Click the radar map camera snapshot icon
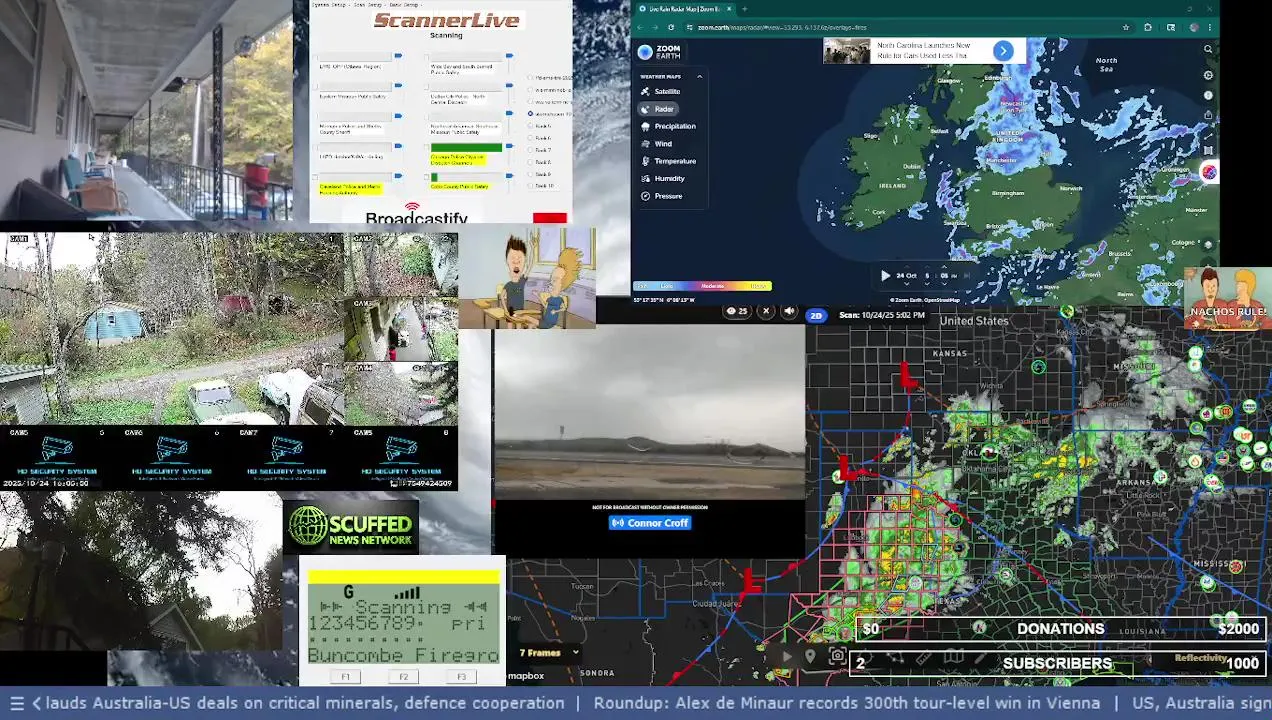Screen dimensions: 1272x720 pos(837,656)
